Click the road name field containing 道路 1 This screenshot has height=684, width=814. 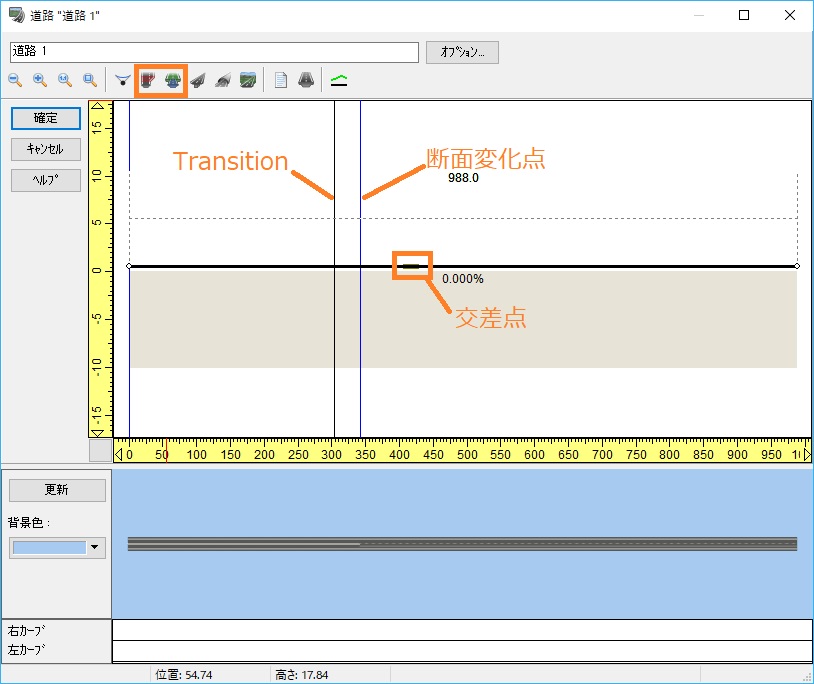coord(214,52)
